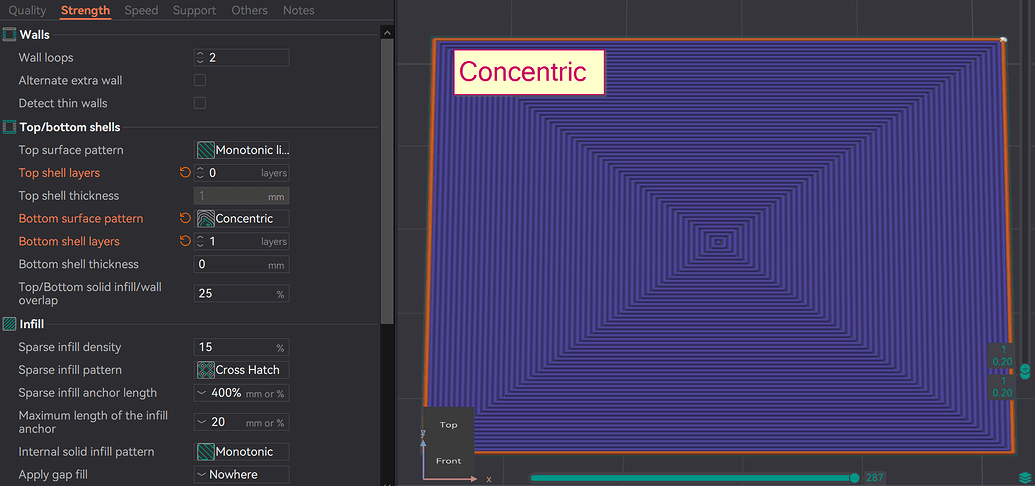Click the Infill section icon

tap(9, 324)
